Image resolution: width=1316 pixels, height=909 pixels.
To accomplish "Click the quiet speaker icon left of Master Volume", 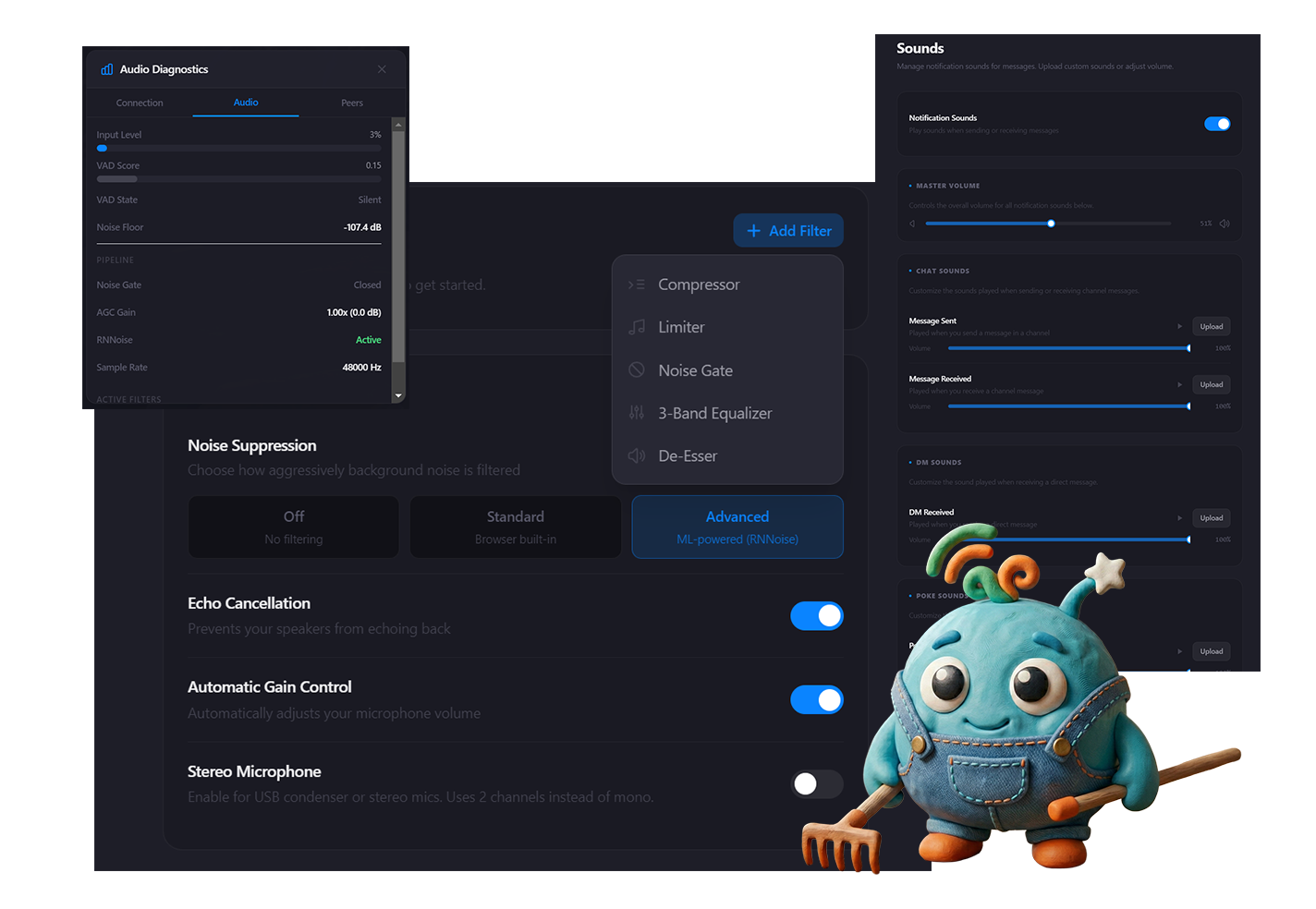I will [911, 223].
